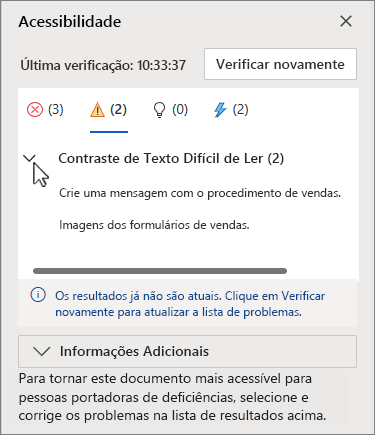
Task: Click 'Os resultados já não são atuais' message
Action: pos(190,304)
